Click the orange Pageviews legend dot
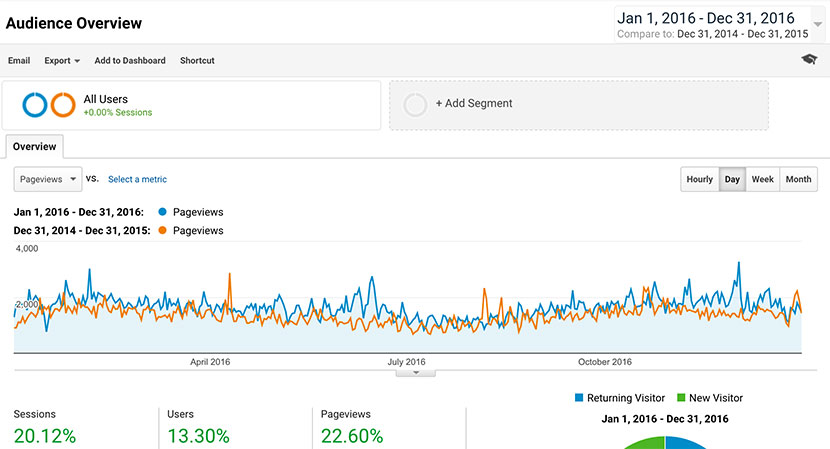The image size is (830, 449). pos(163,230)
